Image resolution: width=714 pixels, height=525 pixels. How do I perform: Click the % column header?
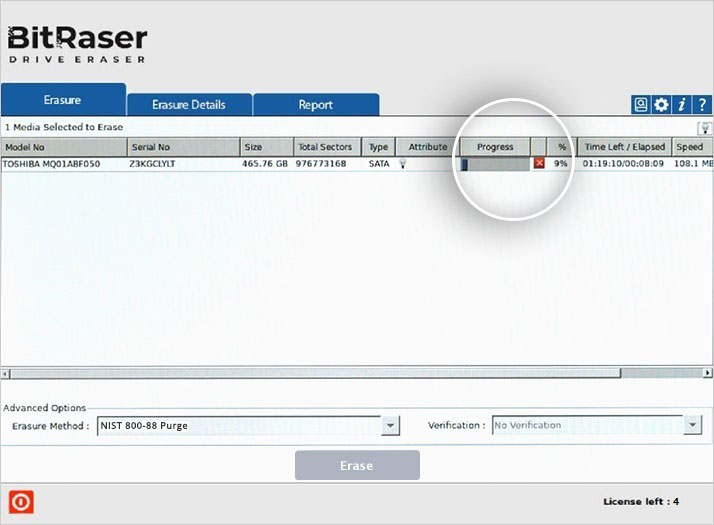[x=562, y=147]
